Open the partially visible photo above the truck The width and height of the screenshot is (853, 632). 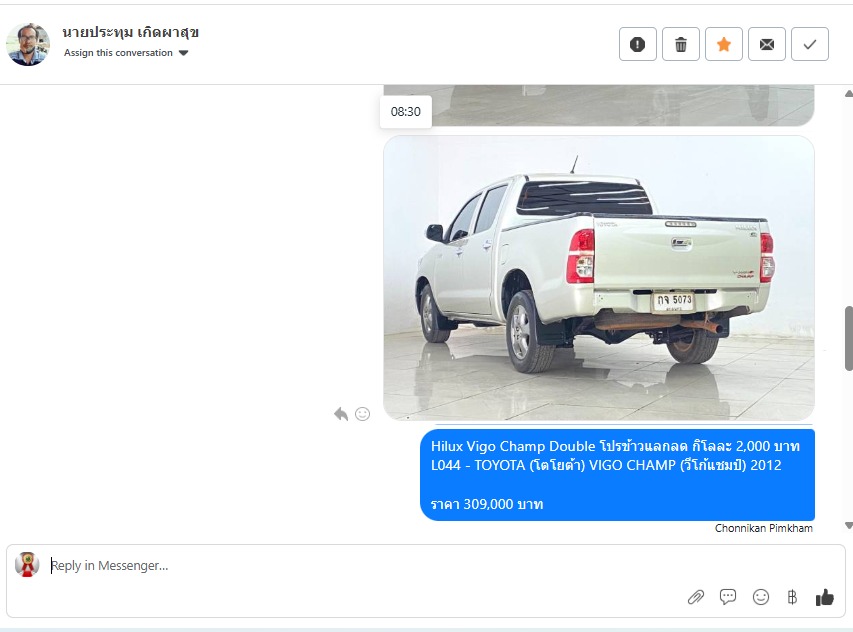(599, 106)
